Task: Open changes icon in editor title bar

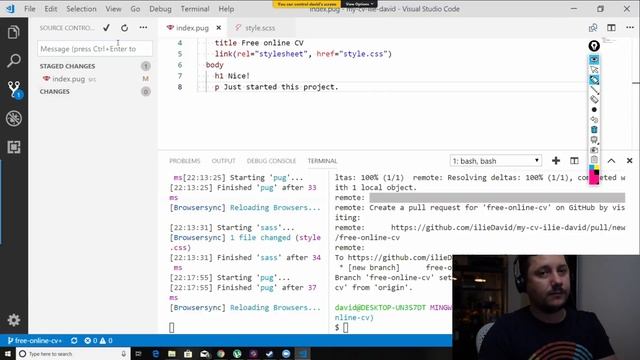Action: pyautogui.click(x=593, y=28)
